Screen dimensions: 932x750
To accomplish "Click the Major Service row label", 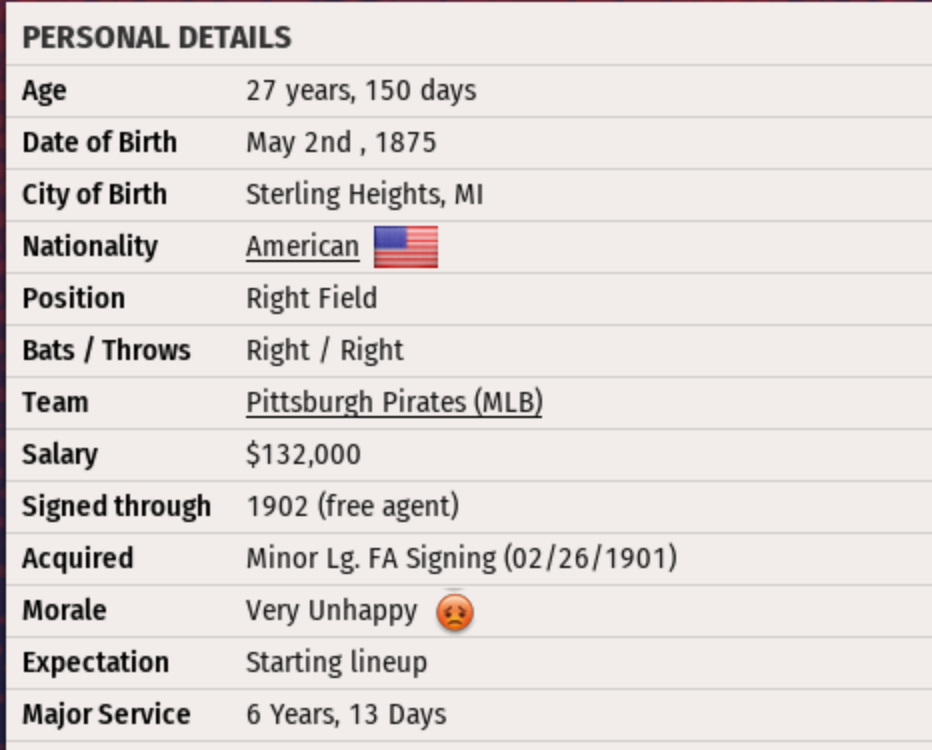I will coord(106,714).
